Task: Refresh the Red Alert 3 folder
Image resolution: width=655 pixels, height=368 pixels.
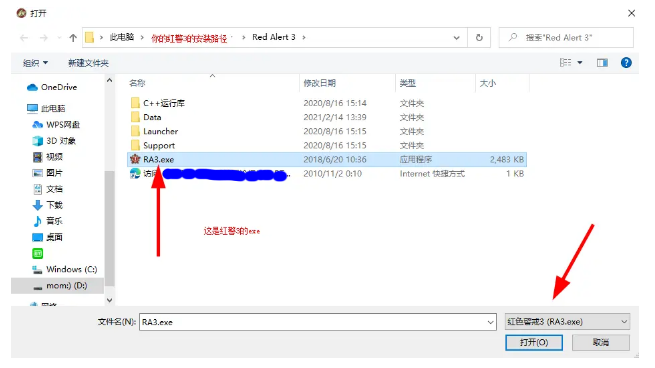Action: point(479,38)
